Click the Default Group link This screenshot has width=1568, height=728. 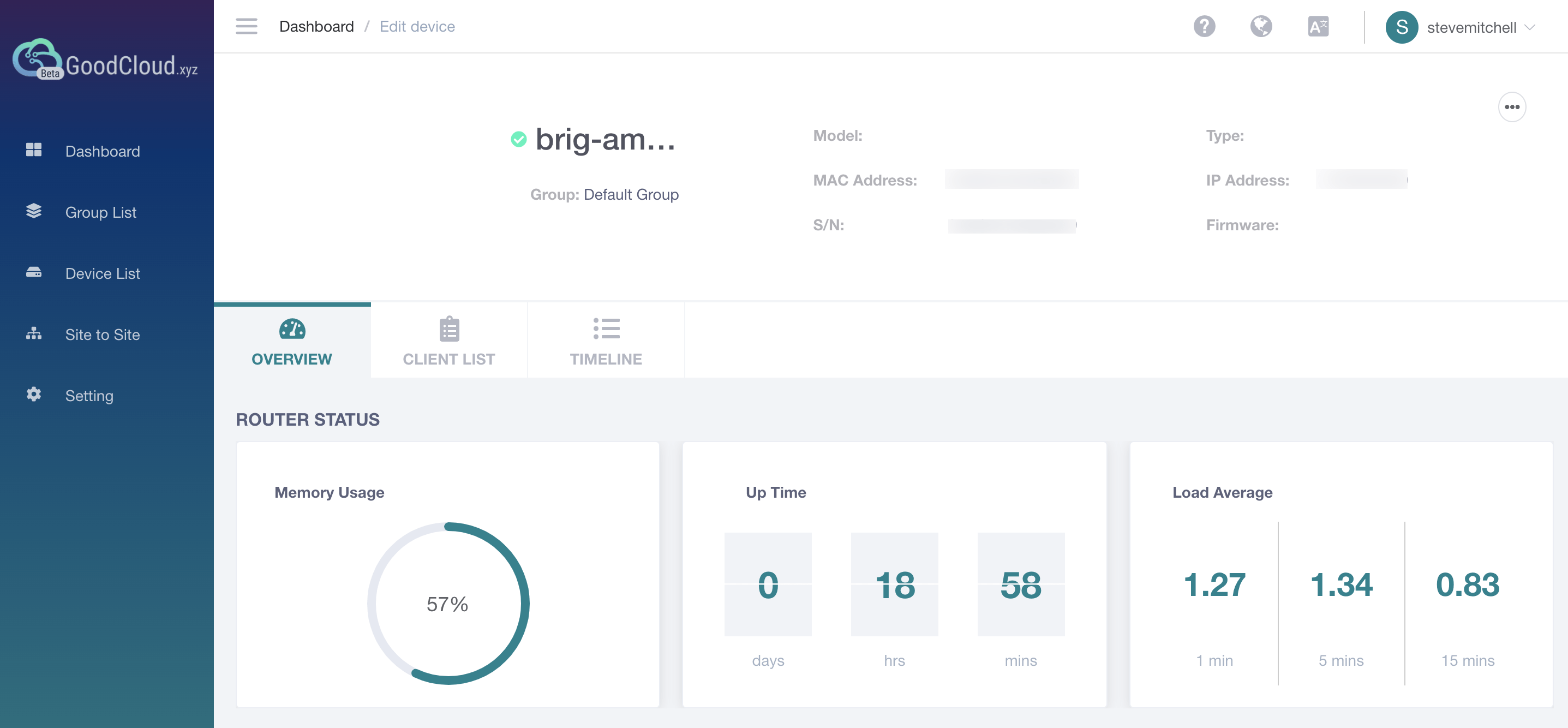tap(631, 194)
